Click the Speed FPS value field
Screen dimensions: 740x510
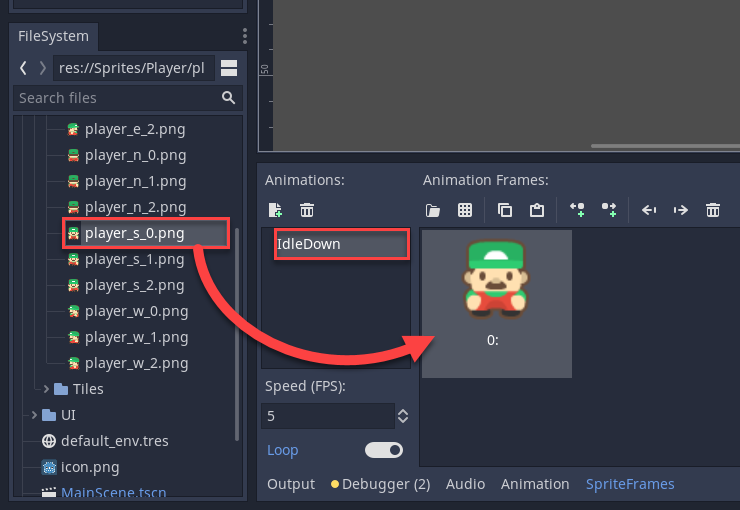[328, 416]
